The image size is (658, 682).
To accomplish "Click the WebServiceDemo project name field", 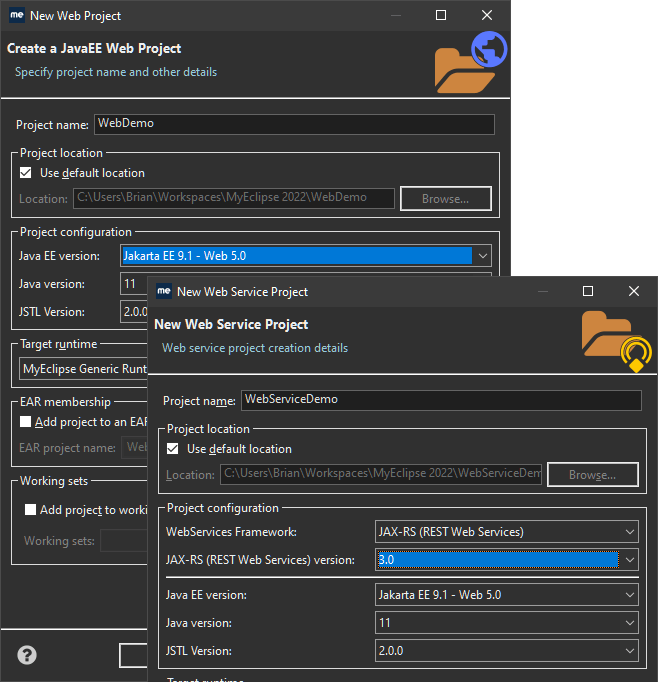I will coord(441,400).
